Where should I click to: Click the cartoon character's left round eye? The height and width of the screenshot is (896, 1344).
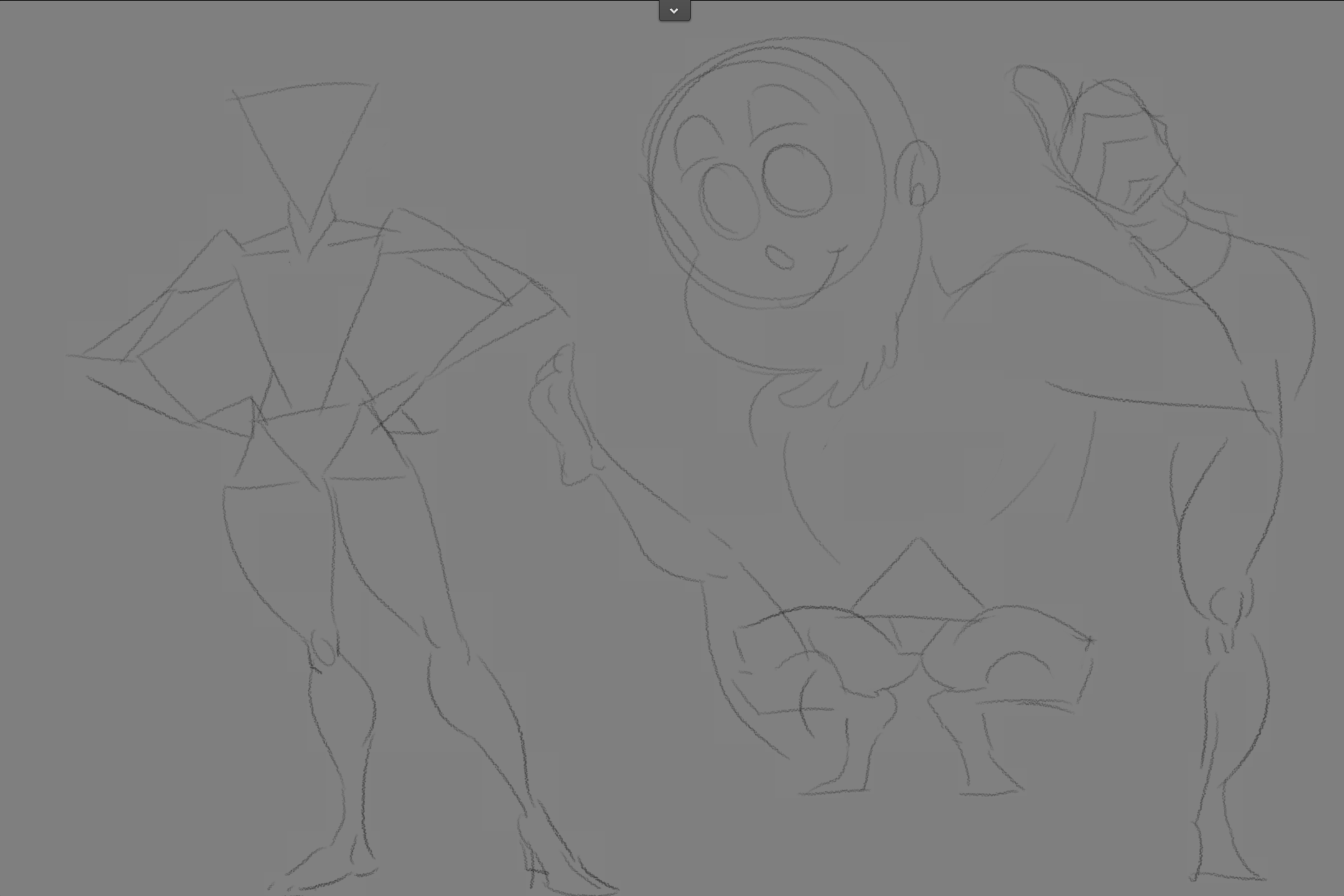[x=729, y=199]
